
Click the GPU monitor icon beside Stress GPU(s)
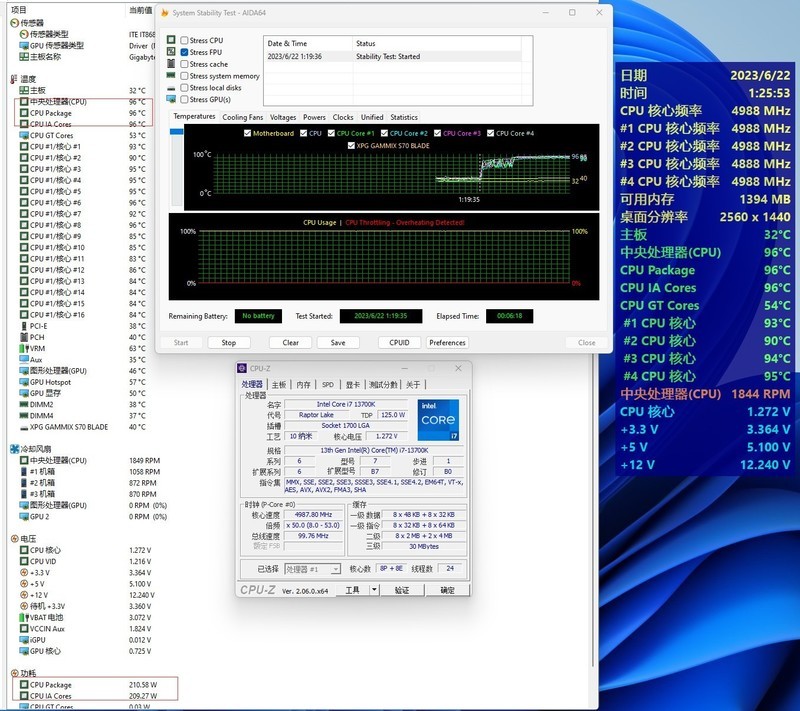(x=171, y=99)
